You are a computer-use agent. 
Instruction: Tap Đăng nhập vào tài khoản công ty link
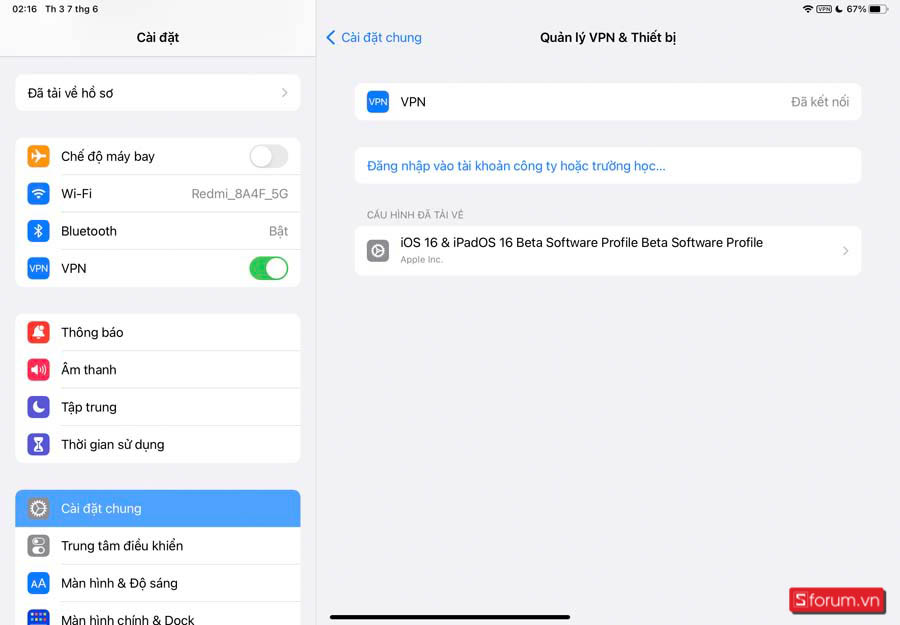[x=516, y=166]
